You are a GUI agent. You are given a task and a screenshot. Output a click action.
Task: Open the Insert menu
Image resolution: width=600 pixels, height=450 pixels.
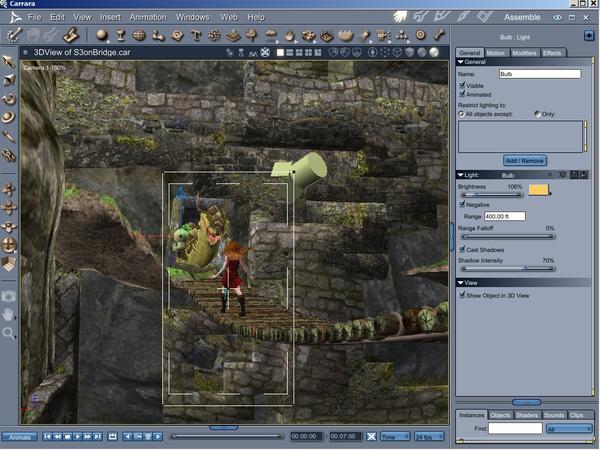coord(110,17)
